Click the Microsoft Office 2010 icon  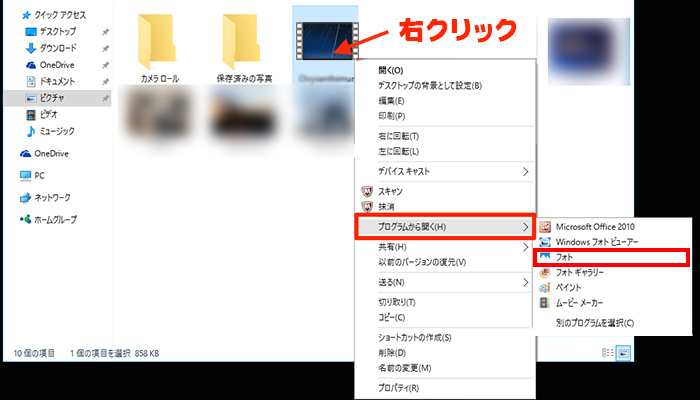pyautogui.click(x=545, y=227)
